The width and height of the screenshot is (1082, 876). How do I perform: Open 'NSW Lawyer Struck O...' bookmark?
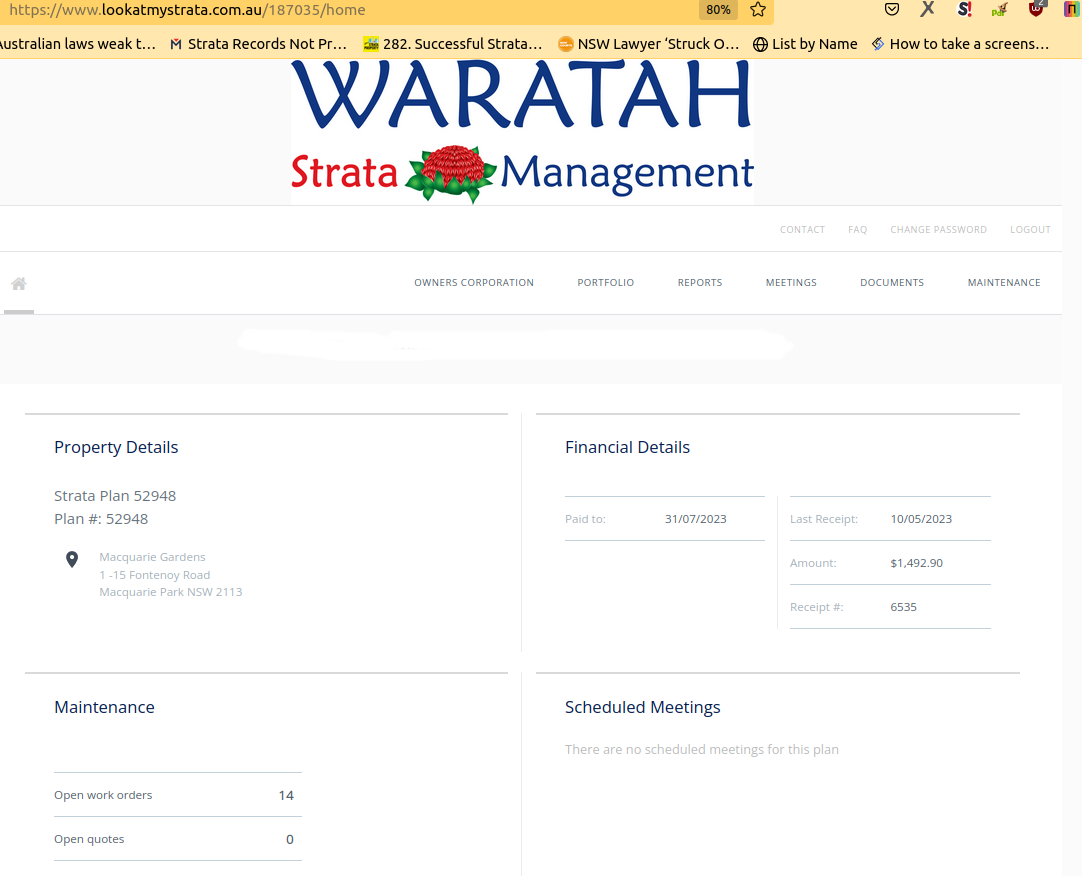click(649, 43)
